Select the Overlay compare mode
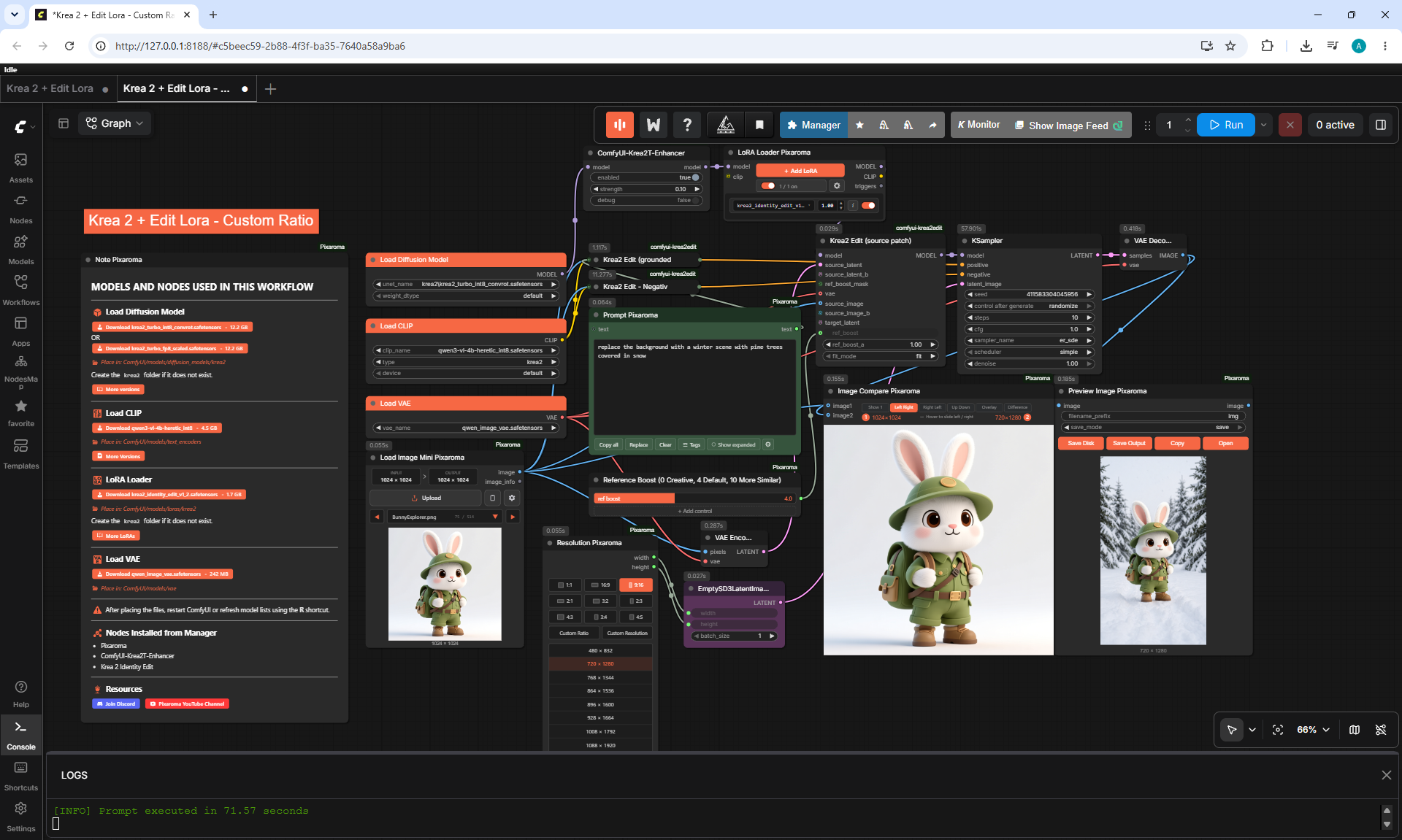 coord(989,407)
